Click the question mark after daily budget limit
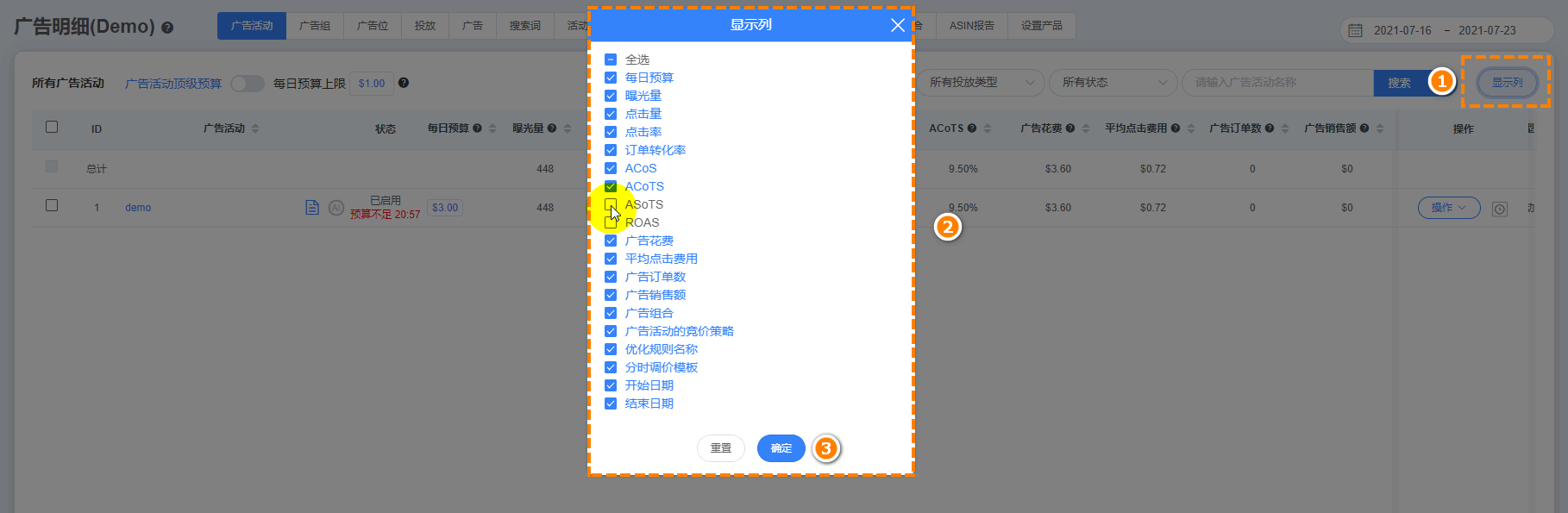 (x=404, y=83)
